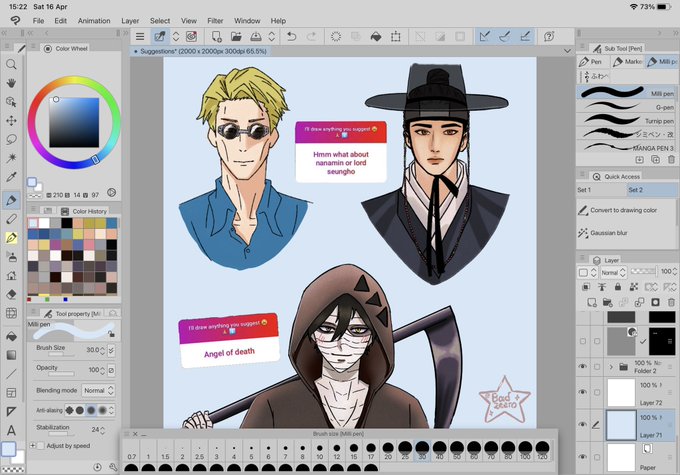The image size is (680, 475).
Task: Adjust tool Opacity value stepper arrows
Action: [102, 370]
